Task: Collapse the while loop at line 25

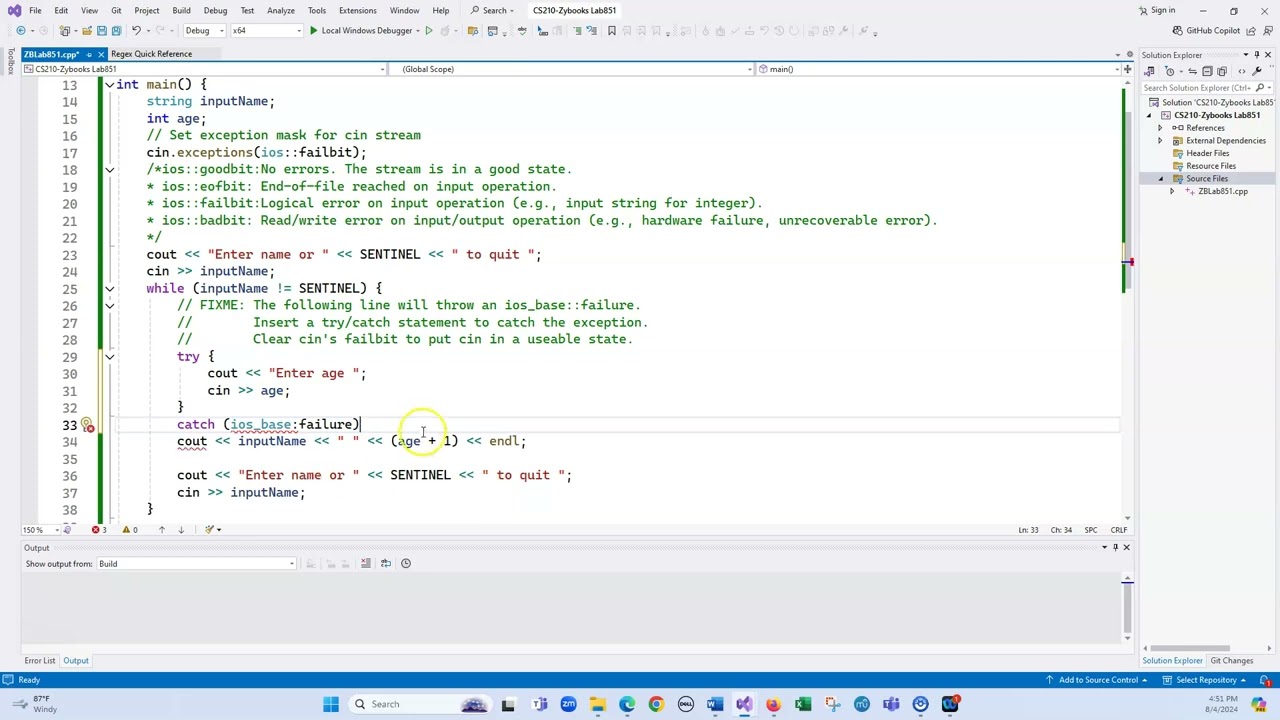Action: point(109,288)
